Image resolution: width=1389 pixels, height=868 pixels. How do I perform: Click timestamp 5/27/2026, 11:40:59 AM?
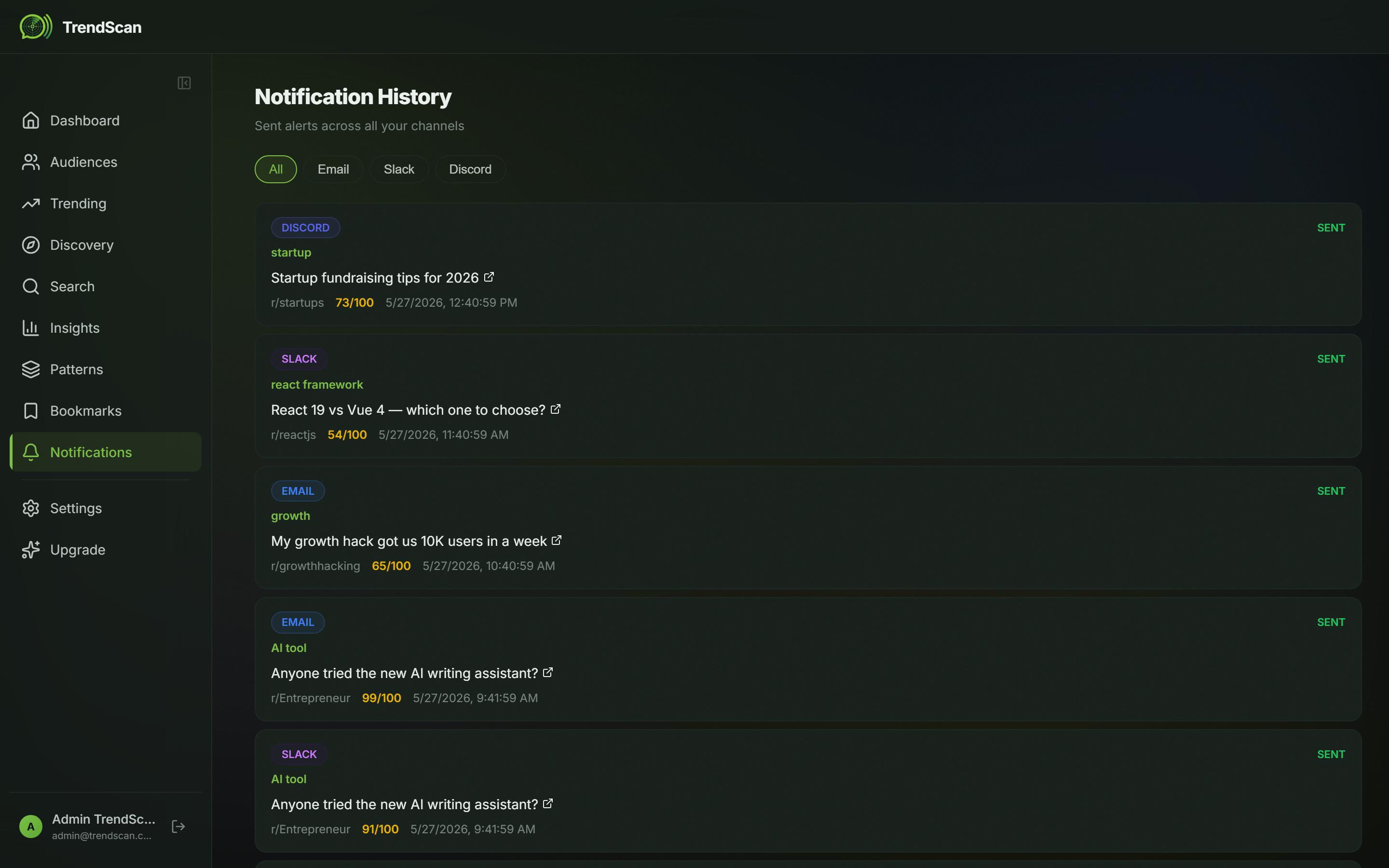pyautogui.click(x=444, y=434)
